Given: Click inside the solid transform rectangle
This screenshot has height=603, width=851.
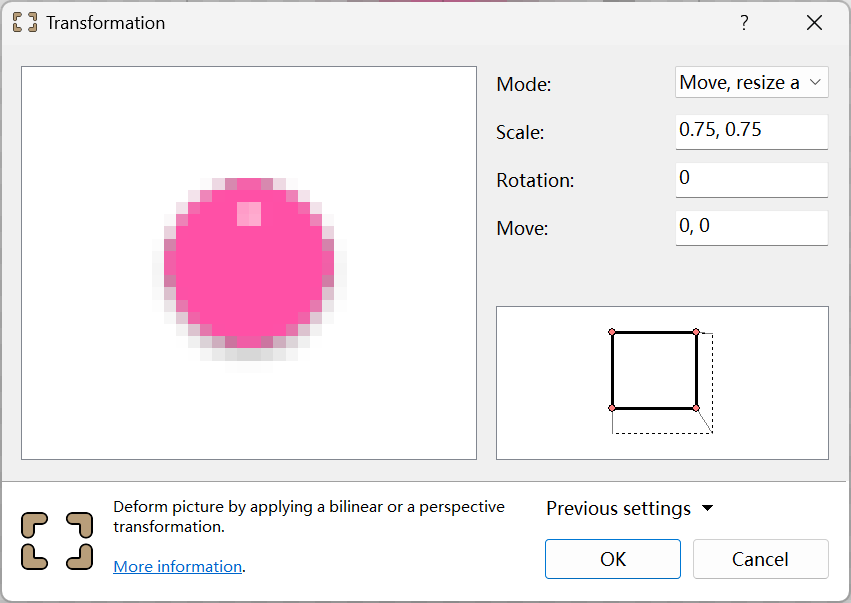Looking at the screenshot, I should click(654, 370).
